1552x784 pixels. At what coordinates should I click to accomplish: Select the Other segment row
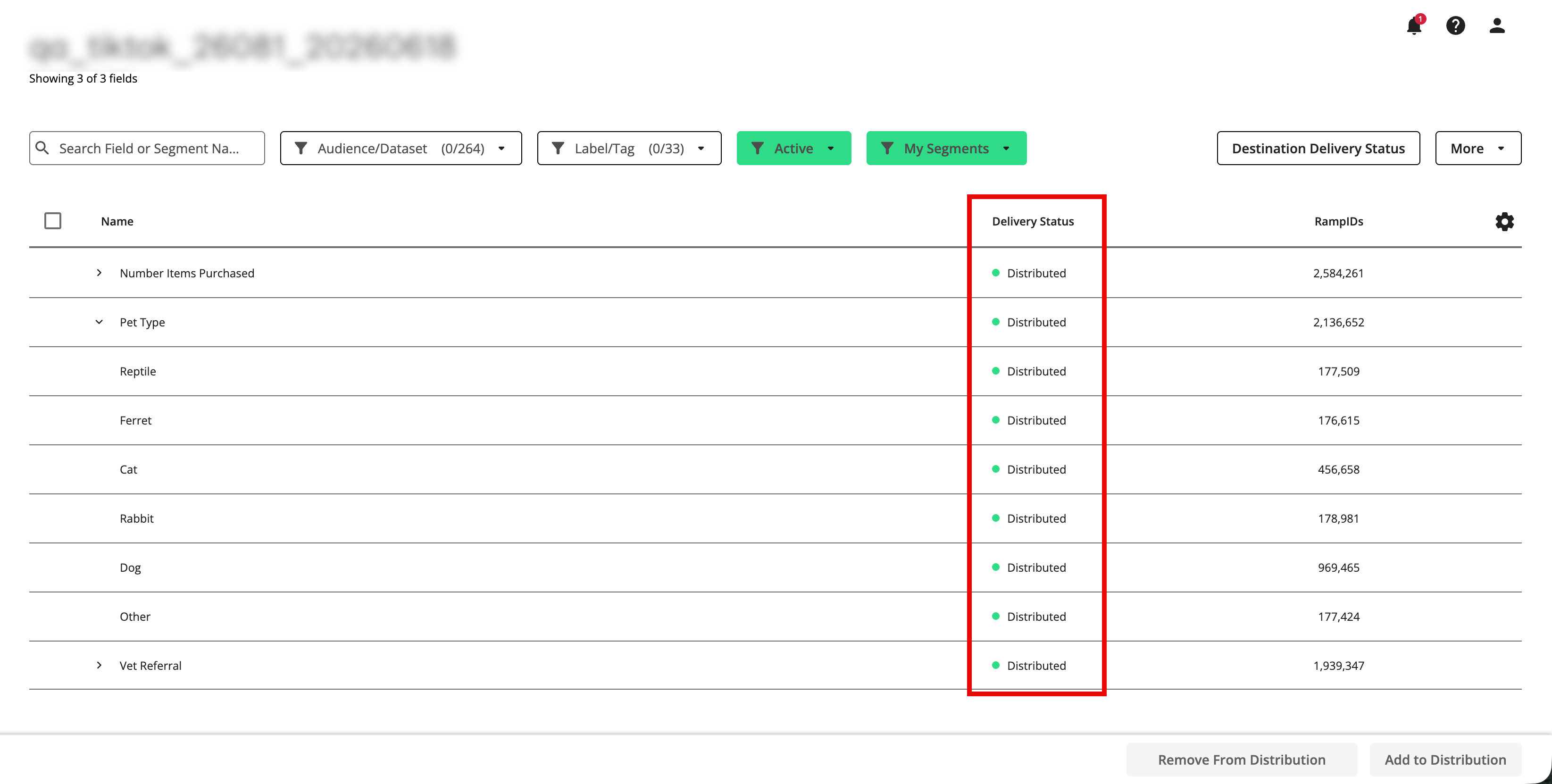pyautogui.click(x=775, y=617)
